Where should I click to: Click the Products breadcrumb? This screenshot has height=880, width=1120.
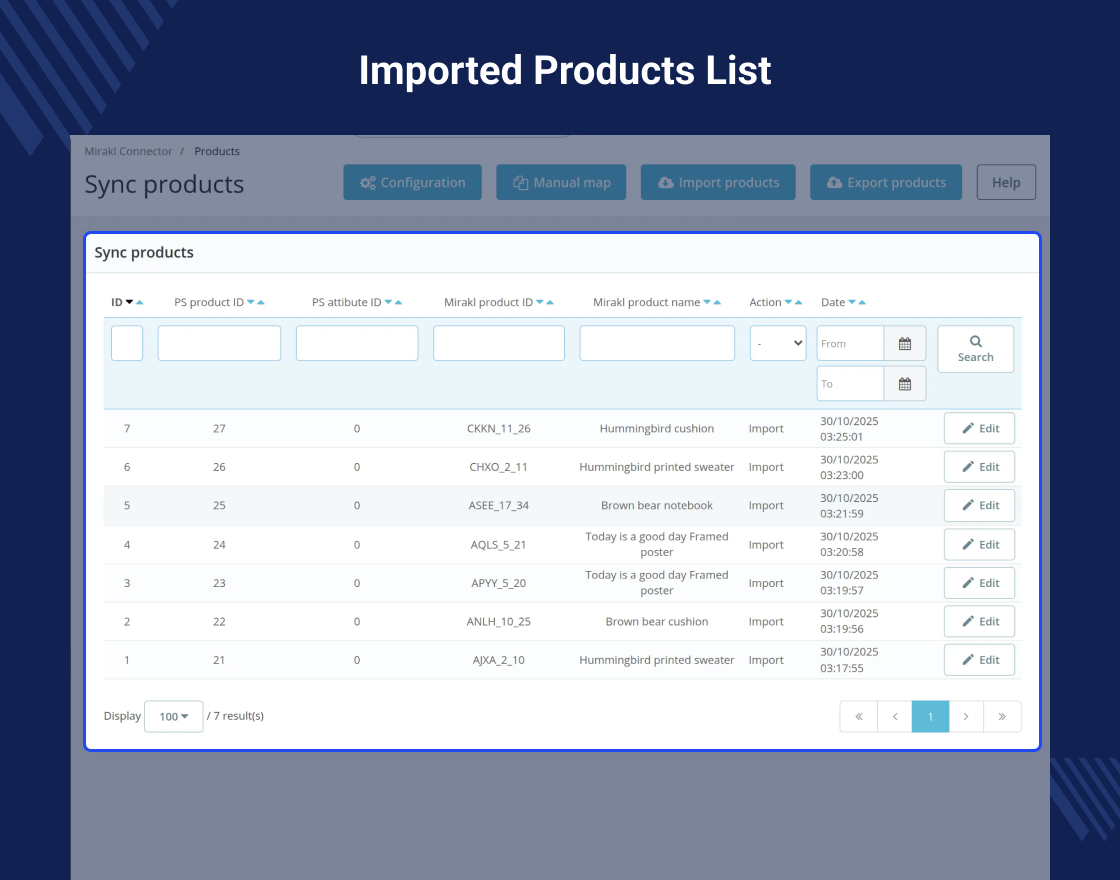tap(217, 151)
